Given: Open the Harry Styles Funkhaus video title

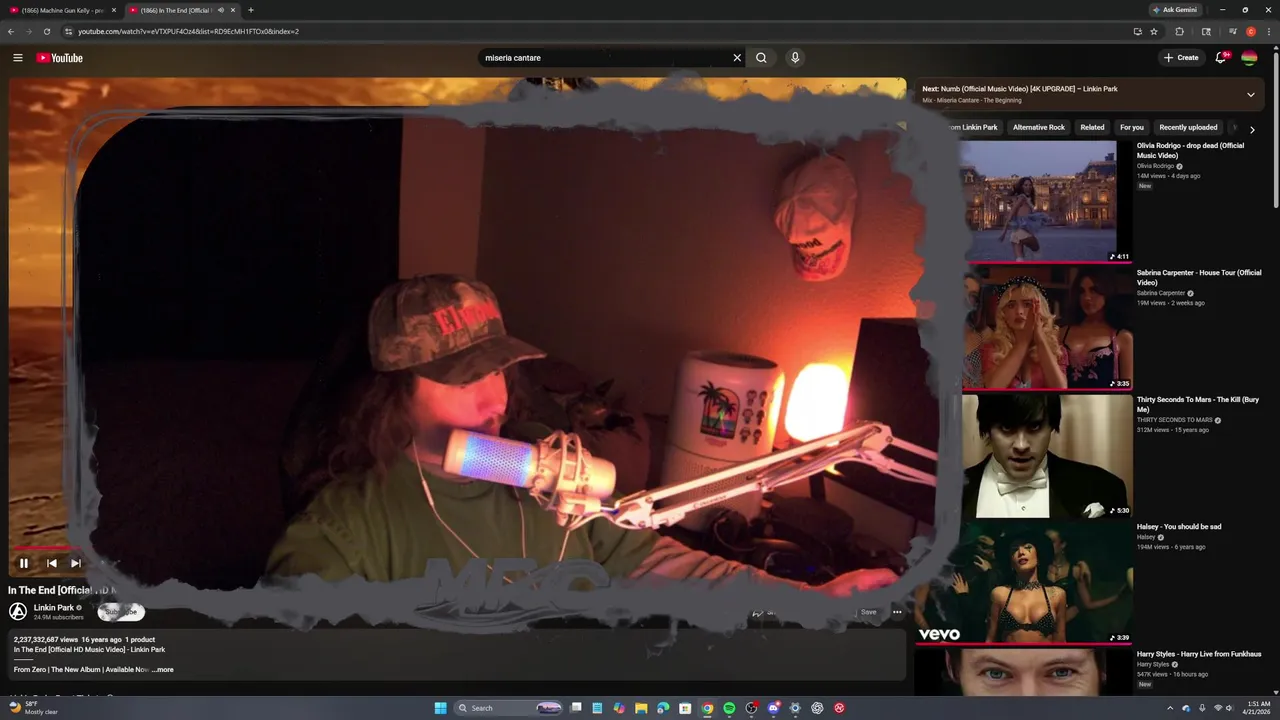Looking at the screenshot, I should 1199,654.
